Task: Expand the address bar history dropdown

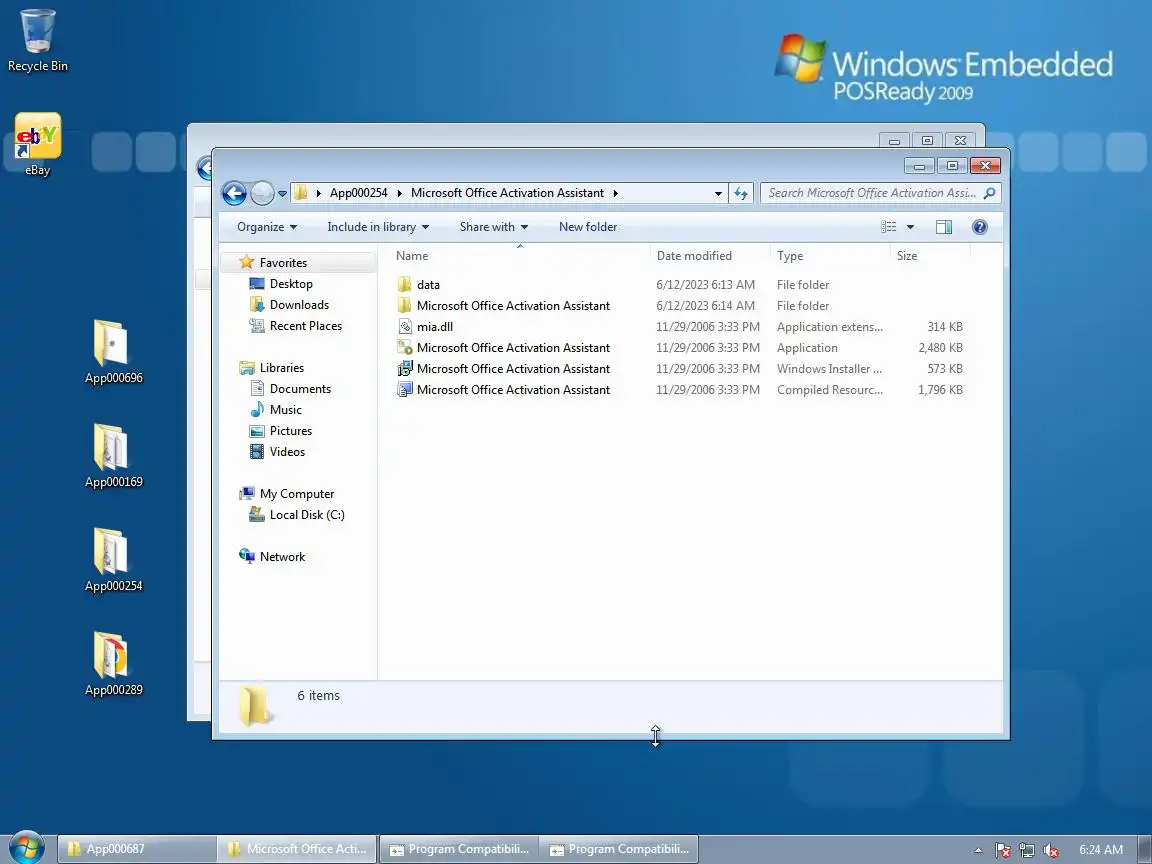Action: point(718,193)
